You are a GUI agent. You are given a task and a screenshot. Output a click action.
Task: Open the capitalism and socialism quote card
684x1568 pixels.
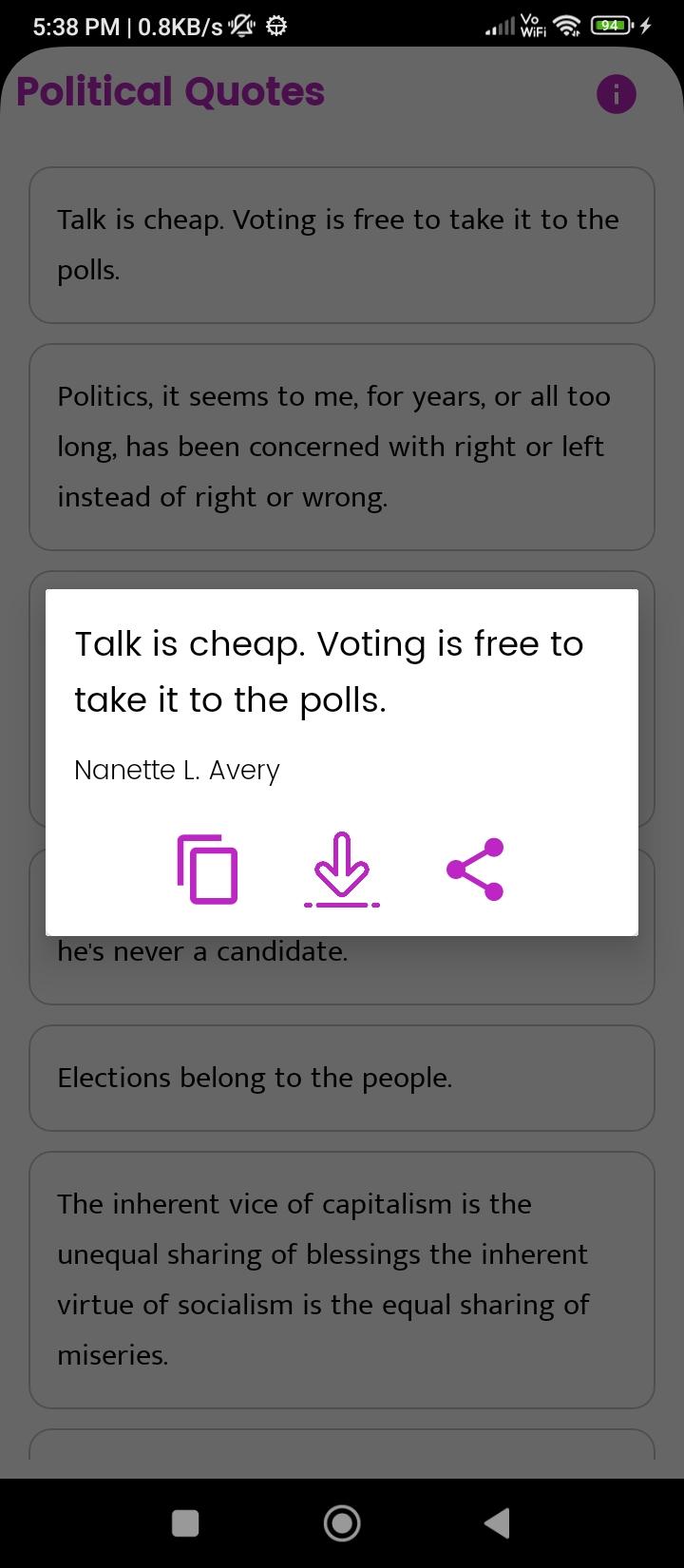(x=342, y=1279)
